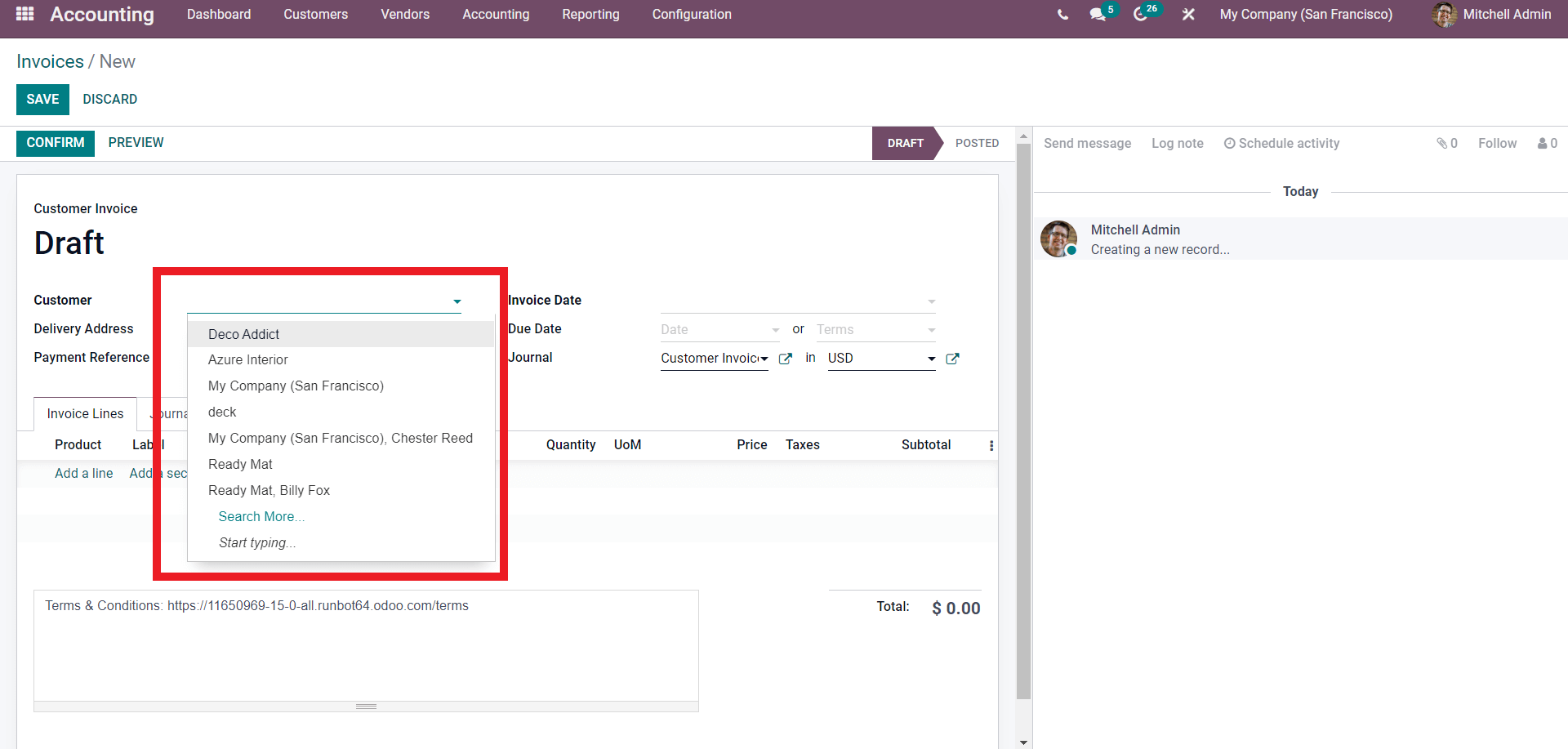Open the conversations chat icon
The height and width of the screenshot is (749, 1568).
1098,15
